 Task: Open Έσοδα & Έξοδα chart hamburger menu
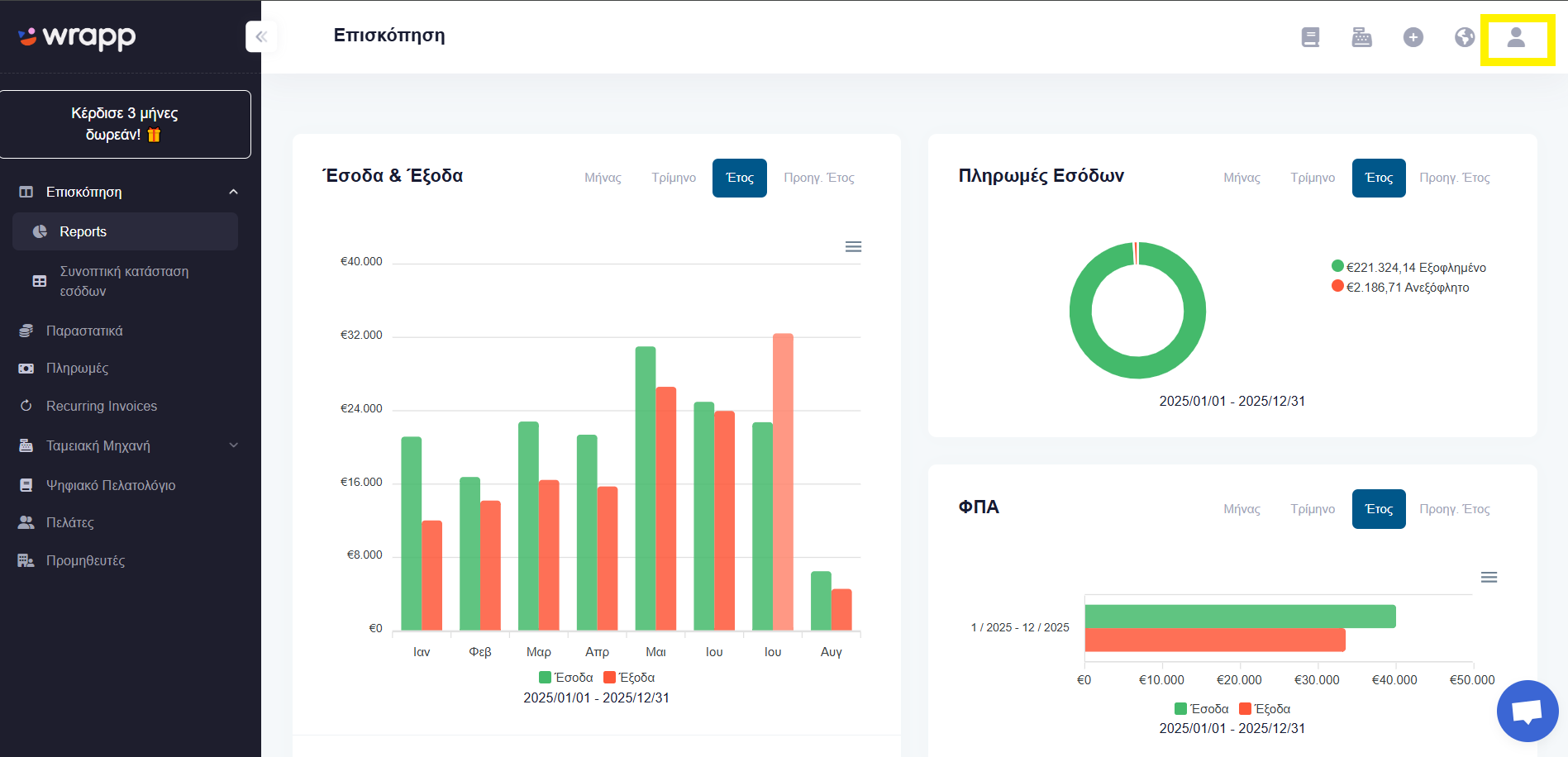pos(853,247)
